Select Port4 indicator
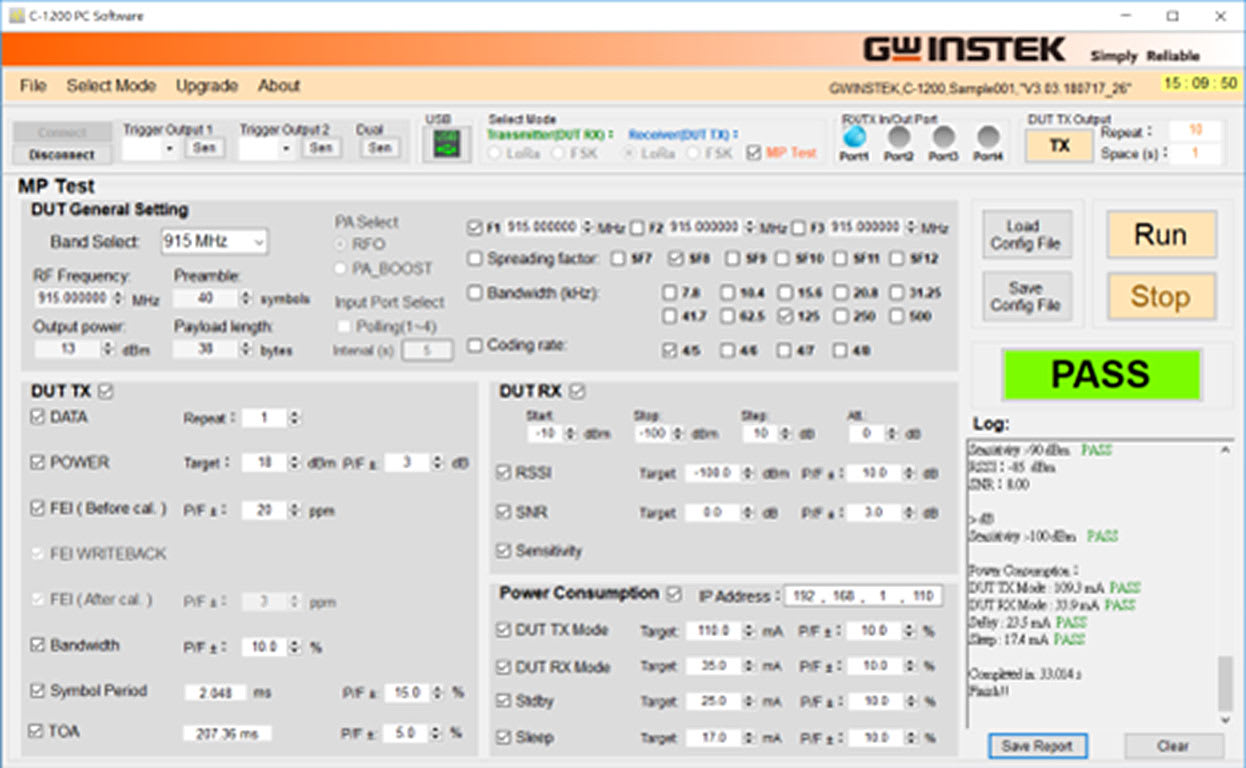Screen dimensions: 1246x768 [988, 136]
